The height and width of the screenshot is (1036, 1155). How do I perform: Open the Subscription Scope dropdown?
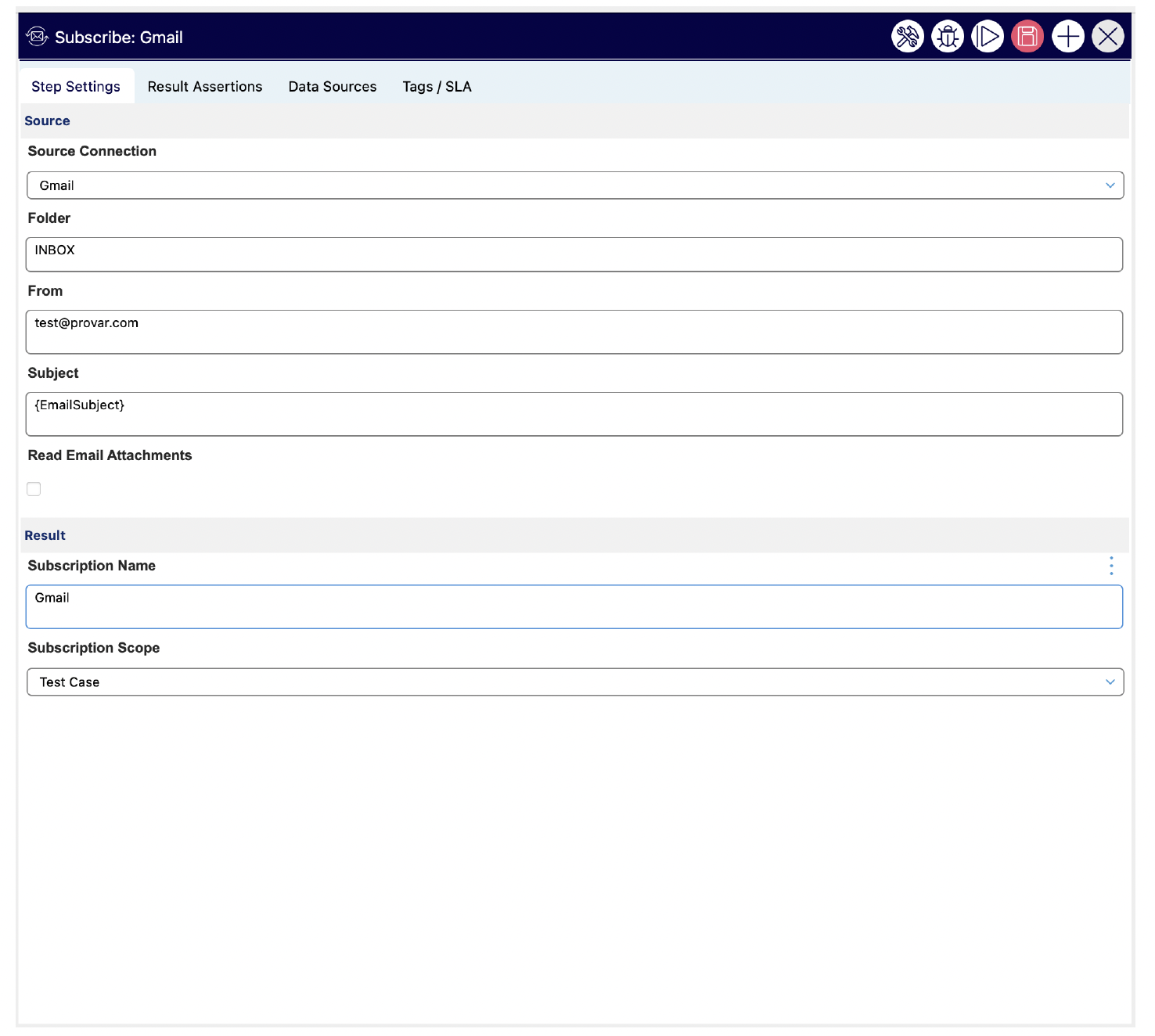(x=575, y=682)
